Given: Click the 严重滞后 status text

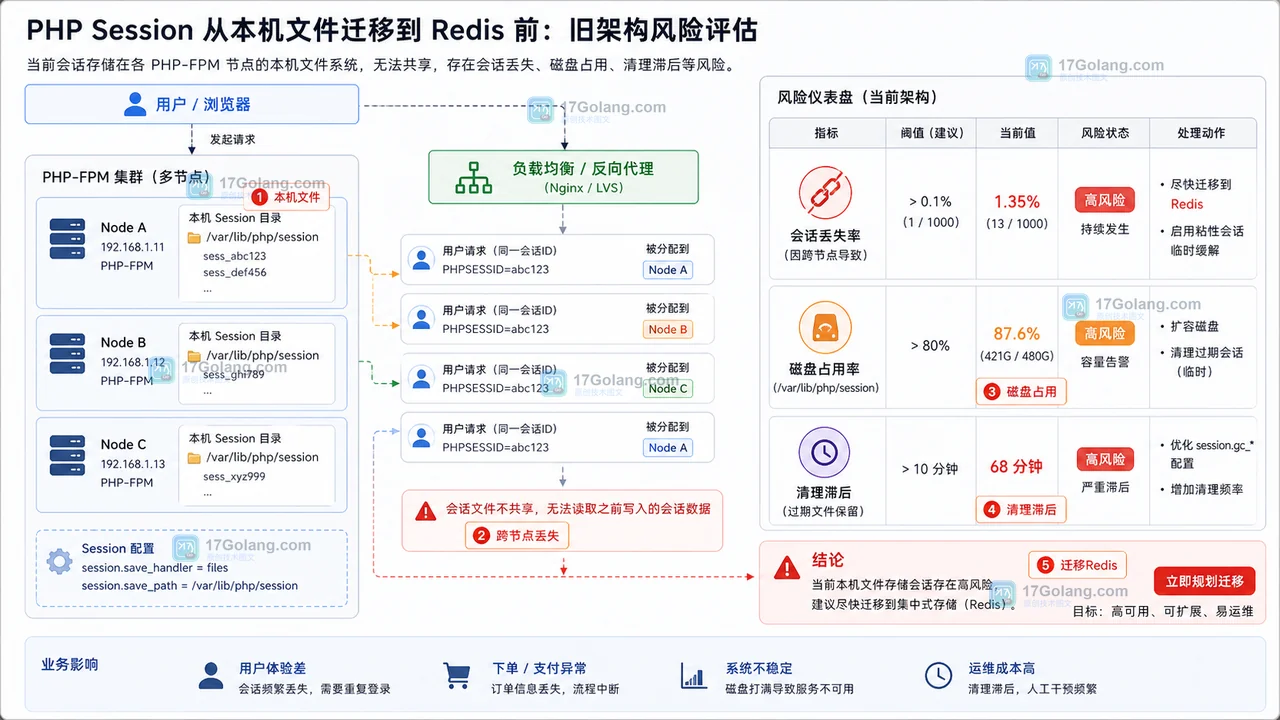Looking at the screenshot, I should click(1105, 487).
